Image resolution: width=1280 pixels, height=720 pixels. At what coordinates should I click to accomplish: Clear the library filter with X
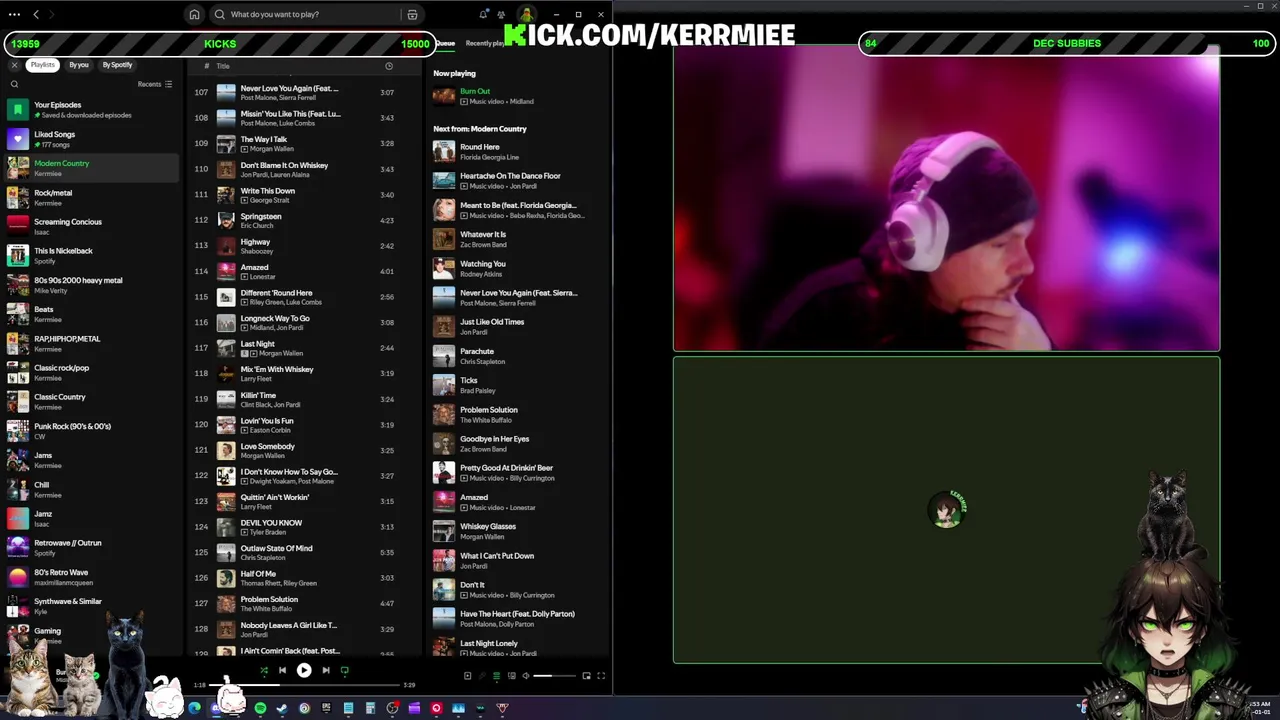pyautogui.click(x=14, y=65)
